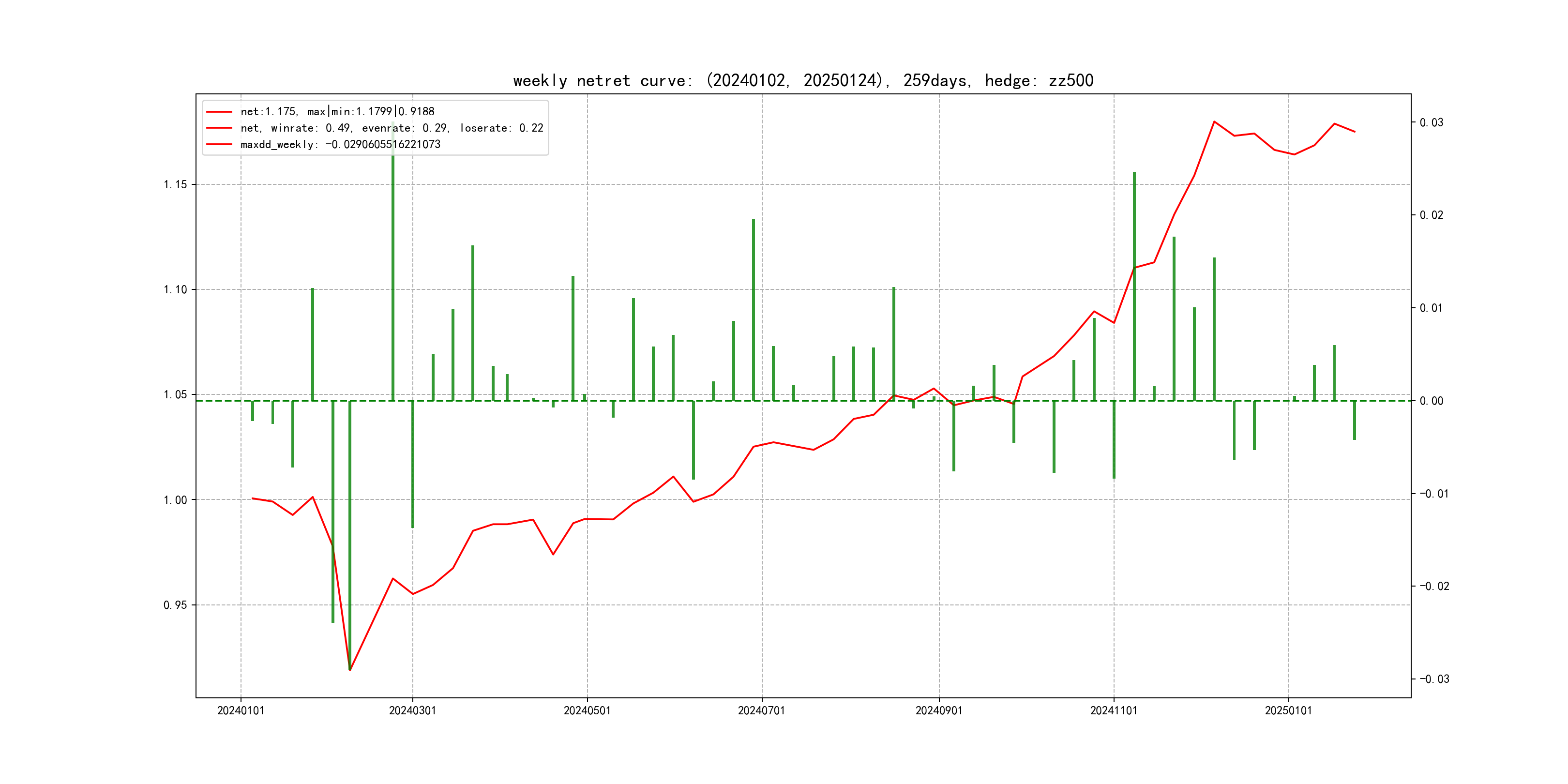The height and width of the screenshot is (784, 1568).
Task: Click x-axis tick label 20241101
Action: pyautogui.click(x=1113, y=710)
